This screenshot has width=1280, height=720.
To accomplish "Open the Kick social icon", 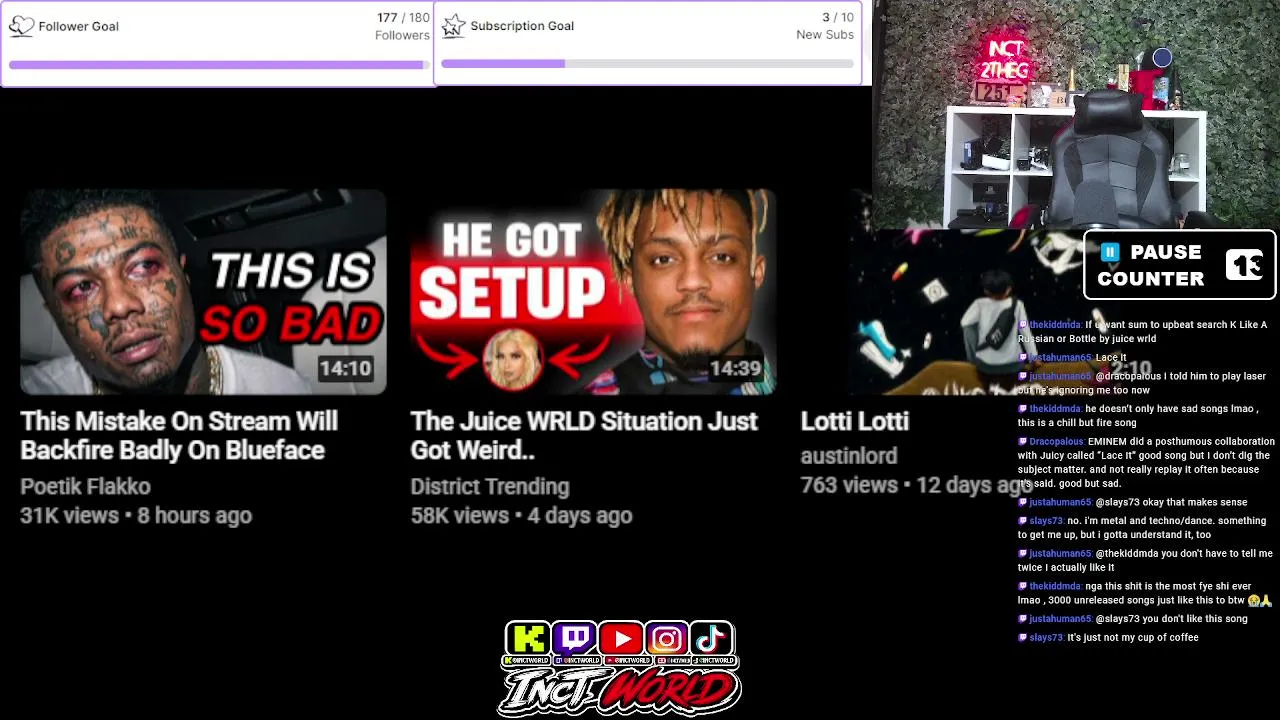I will (528, 638).
